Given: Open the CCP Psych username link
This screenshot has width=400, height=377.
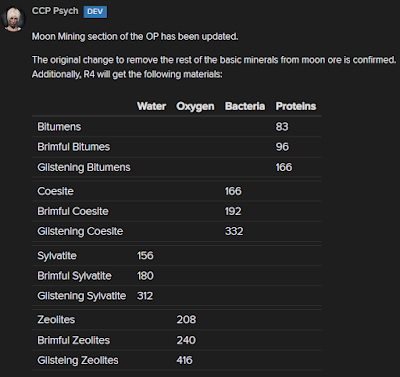Looking at the screenshot, I should [x=55, y=11].
